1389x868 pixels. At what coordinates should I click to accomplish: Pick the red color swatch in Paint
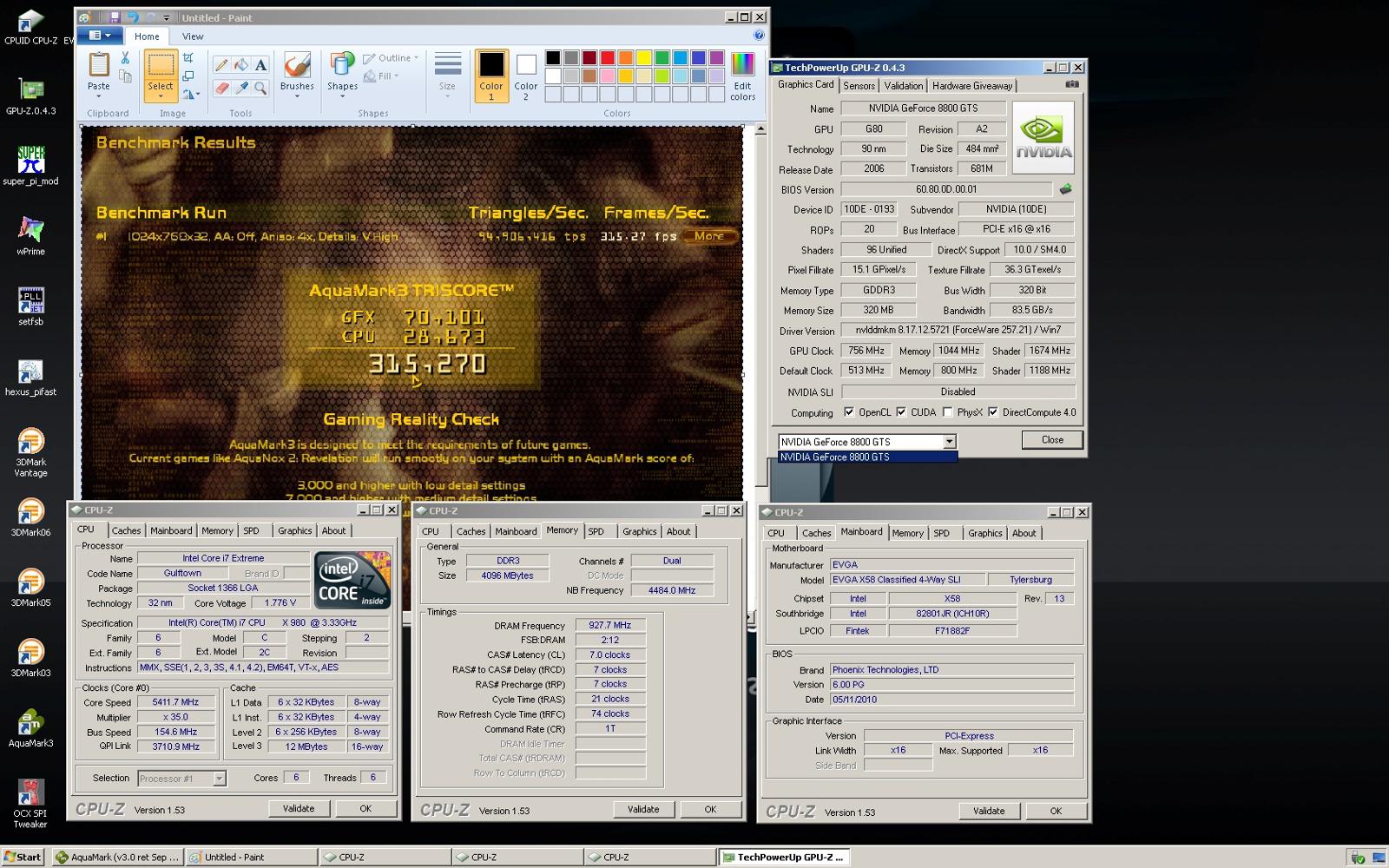[x=608, y=58]
